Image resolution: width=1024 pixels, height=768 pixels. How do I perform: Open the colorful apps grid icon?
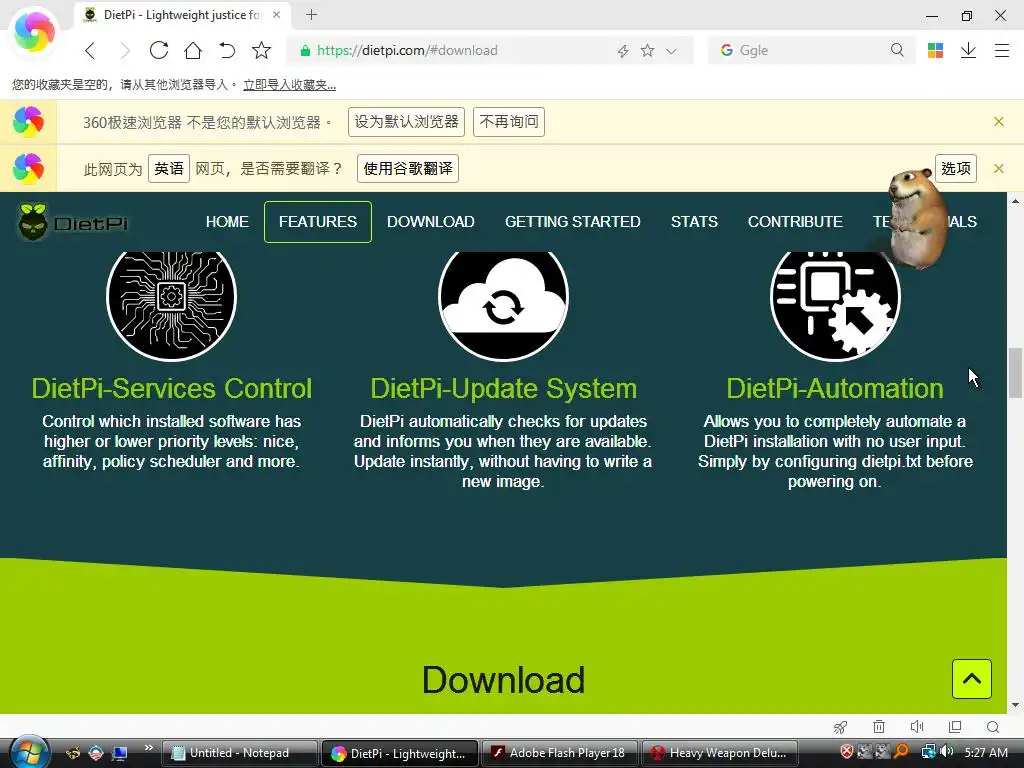[935, 50]
